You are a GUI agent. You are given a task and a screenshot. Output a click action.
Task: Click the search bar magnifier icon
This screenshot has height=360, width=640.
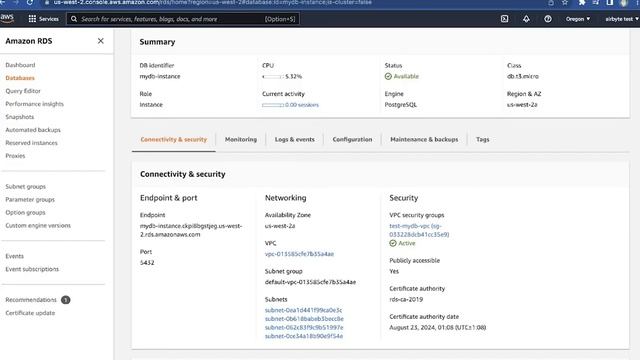tap(74, 19)
